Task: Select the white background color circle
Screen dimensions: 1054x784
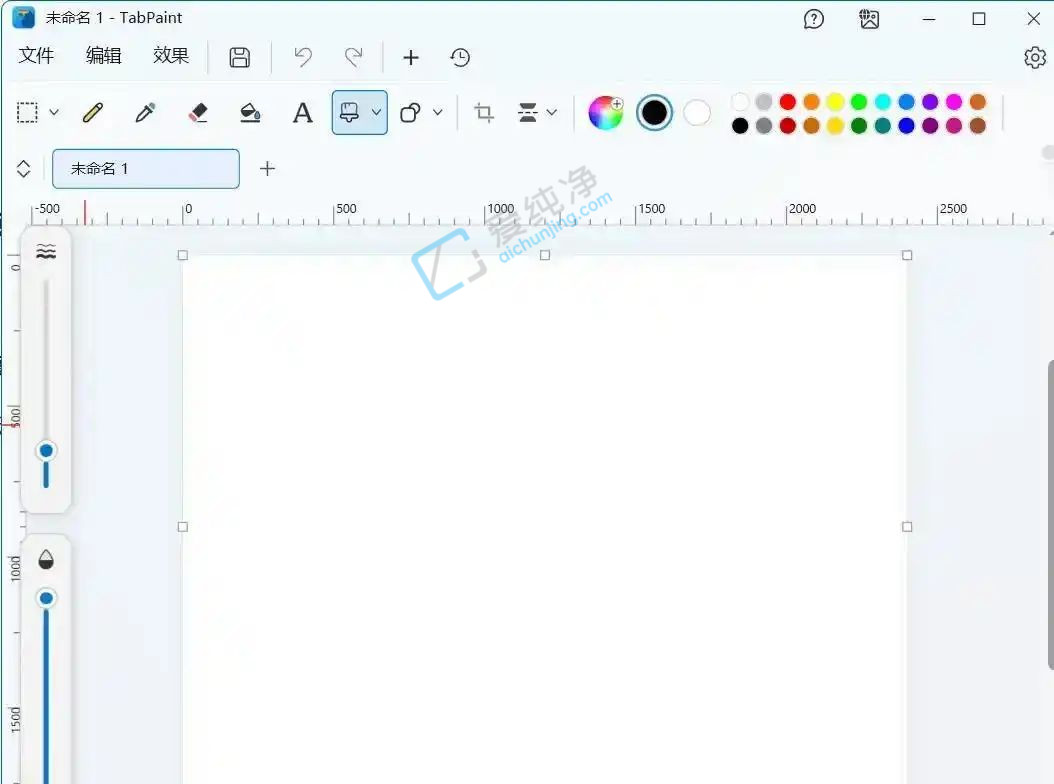Action: point(697,112)
